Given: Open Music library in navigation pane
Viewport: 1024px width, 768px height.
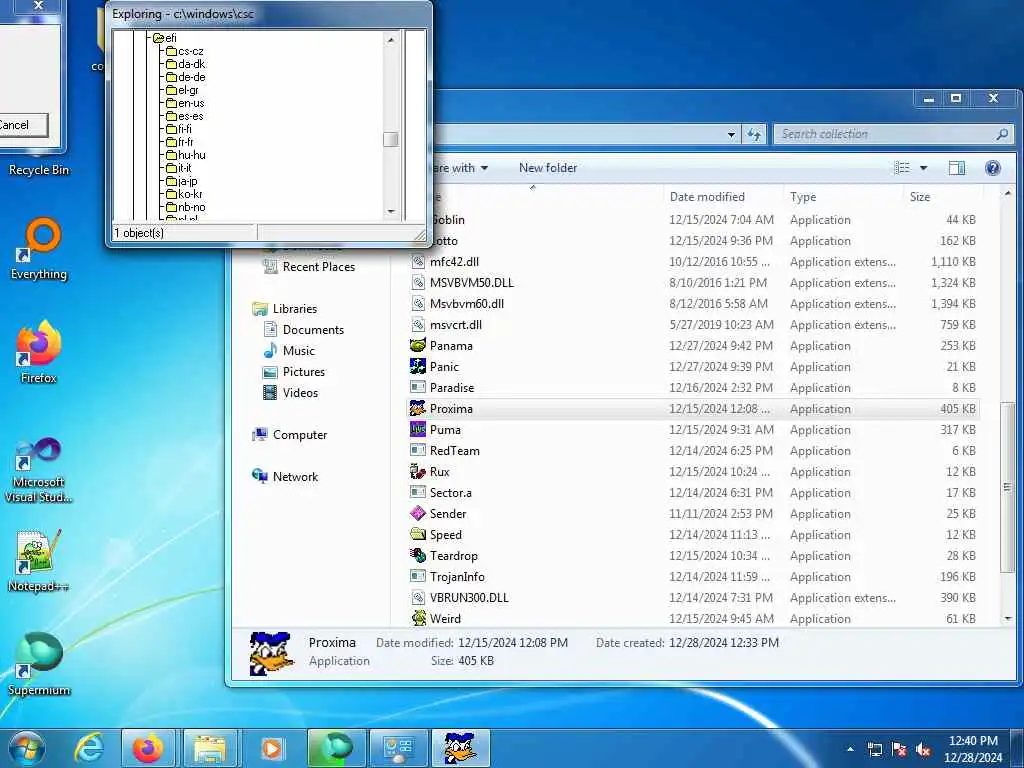Looking at the screenshot, I should point(289,351).
